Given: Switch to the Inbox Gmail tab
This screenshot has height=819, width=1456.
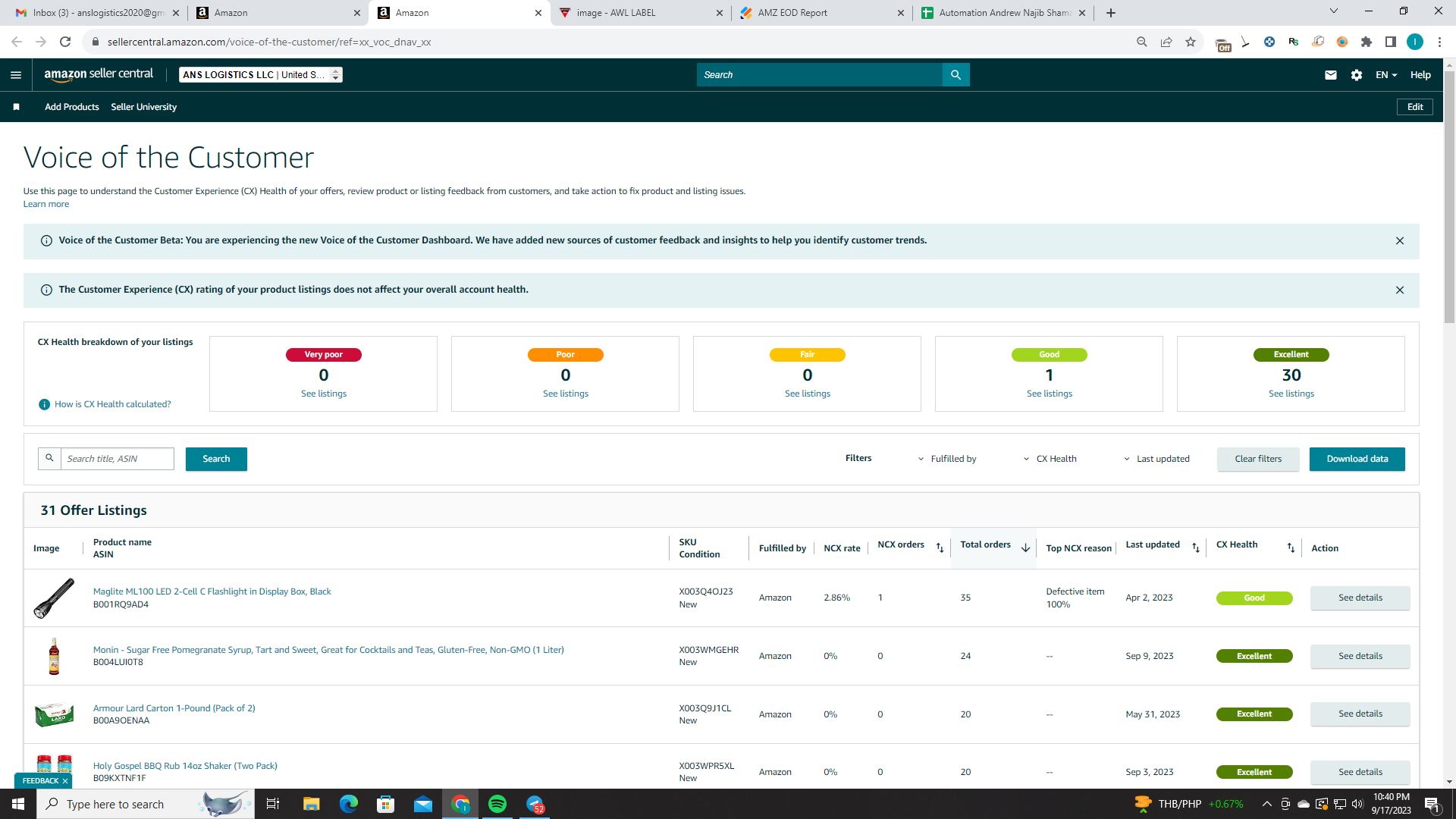Looking at the screenshot, I should (x=97, y=13).
